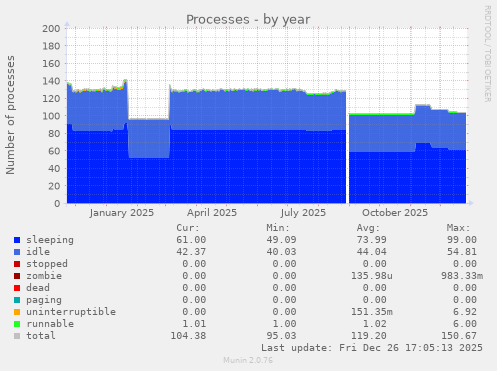Click sleeping current value 61.00
The width and height of the screenshot is (497, 371).
pos(191,240)
